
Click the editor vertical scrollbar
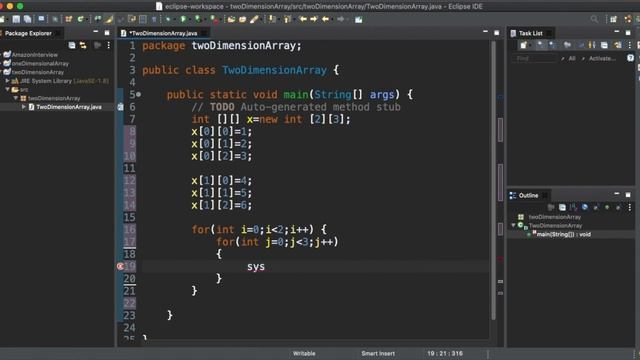(493, 180)
